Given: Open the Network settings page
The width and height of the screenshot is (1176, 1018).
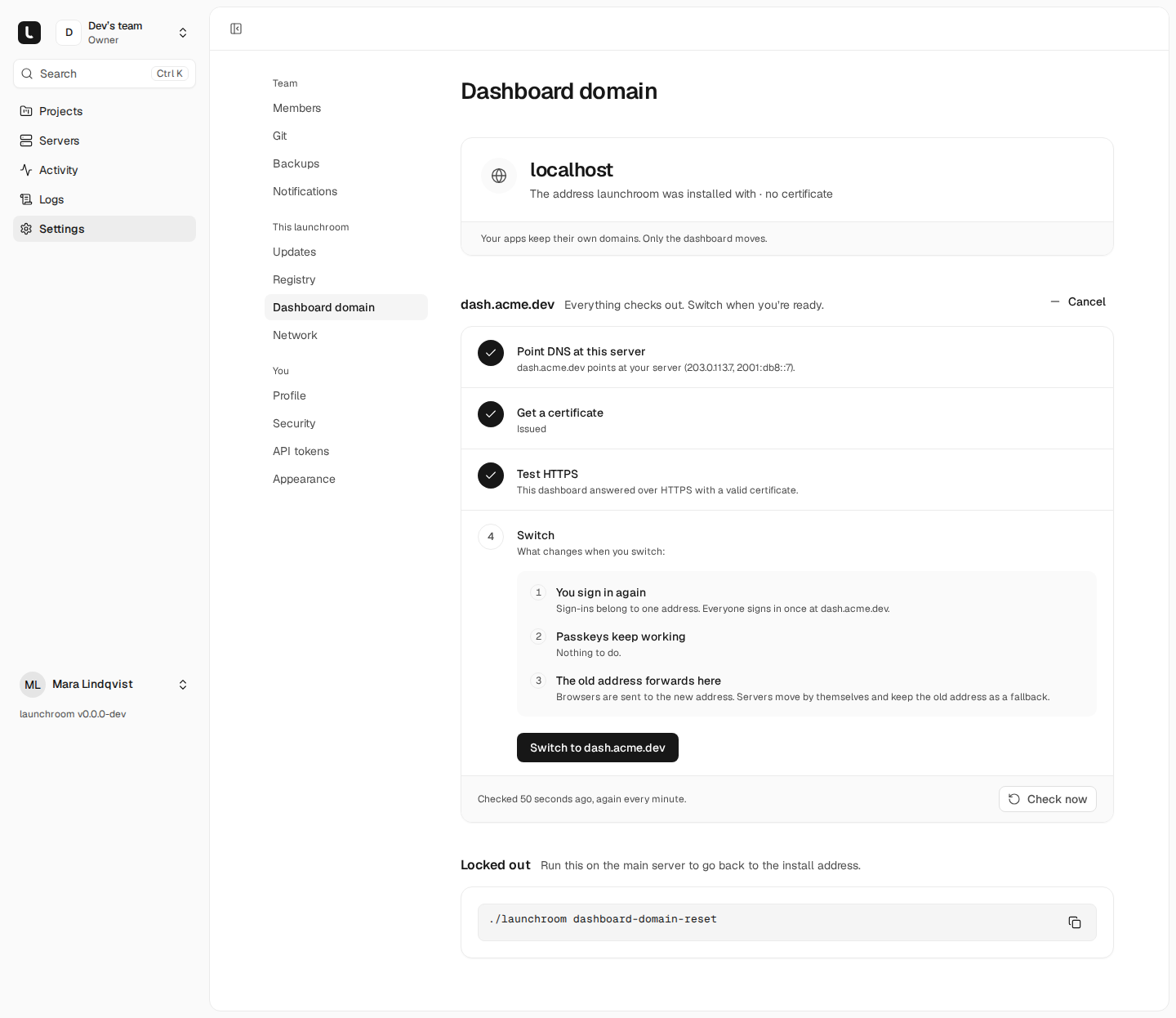Looking at the screenshot, I should tap(346, 335).
